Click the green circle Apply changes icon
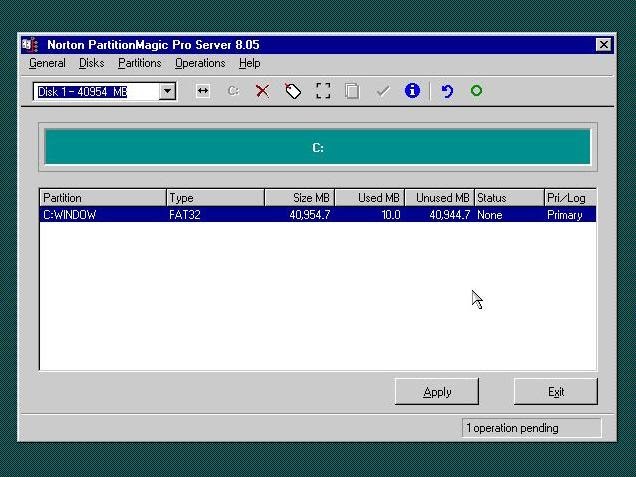This screenshot has height=477, width=636. click(x=477, y=90)
